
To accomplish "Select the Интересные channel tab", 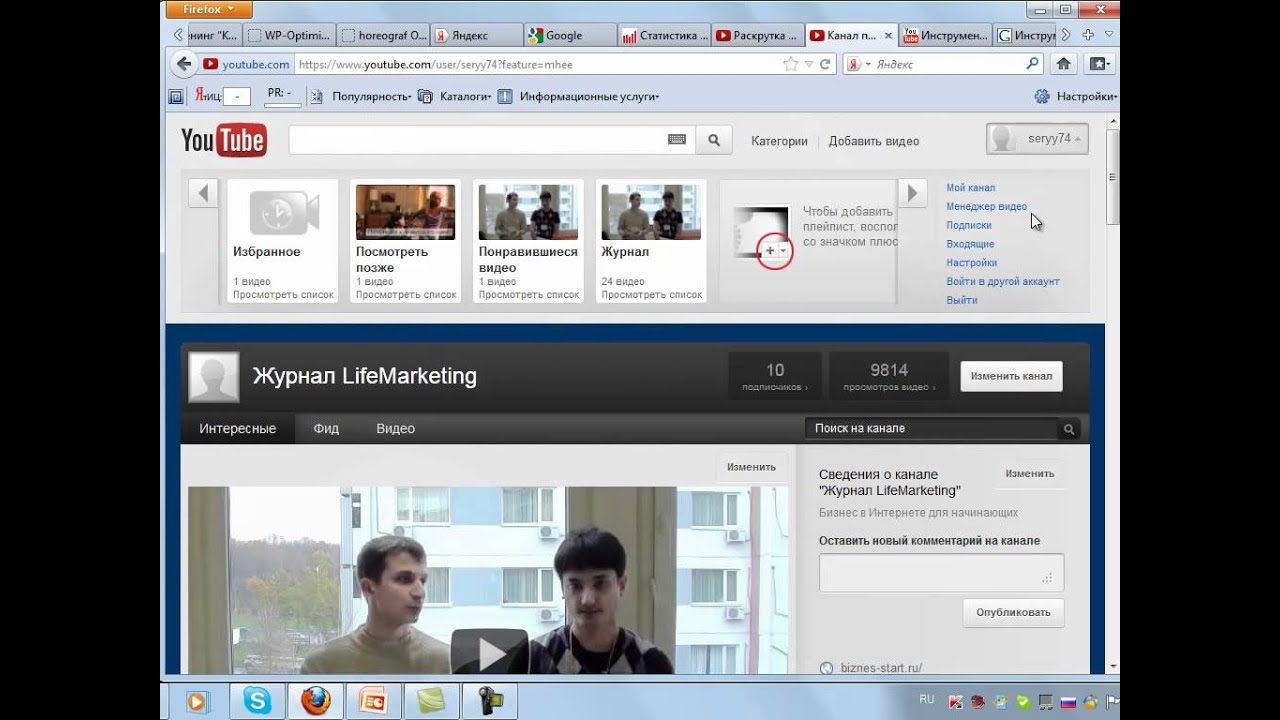I will [237, 428].
